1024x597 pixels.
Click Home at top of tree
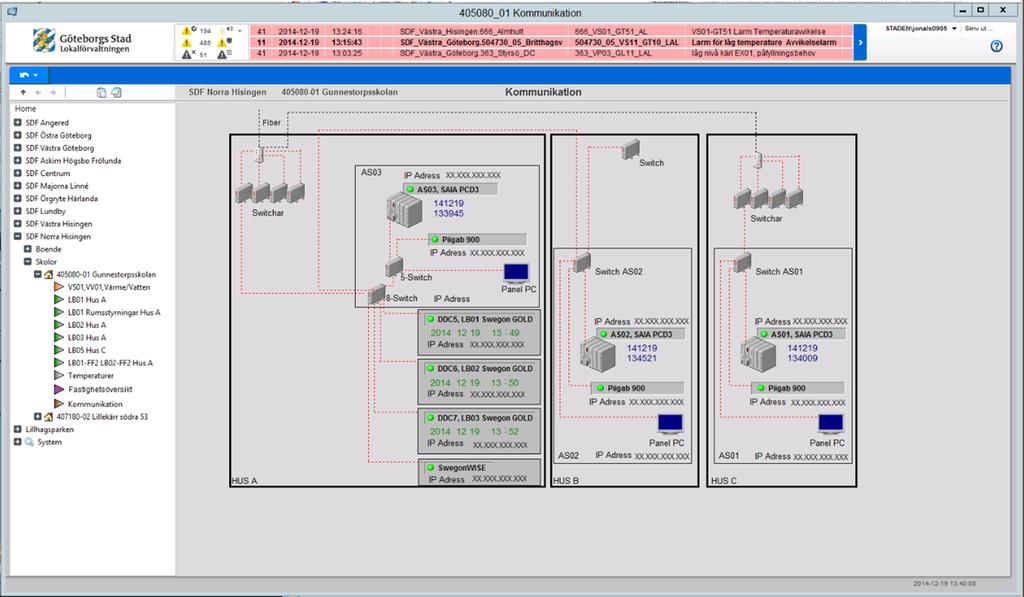tap(25, 108)
